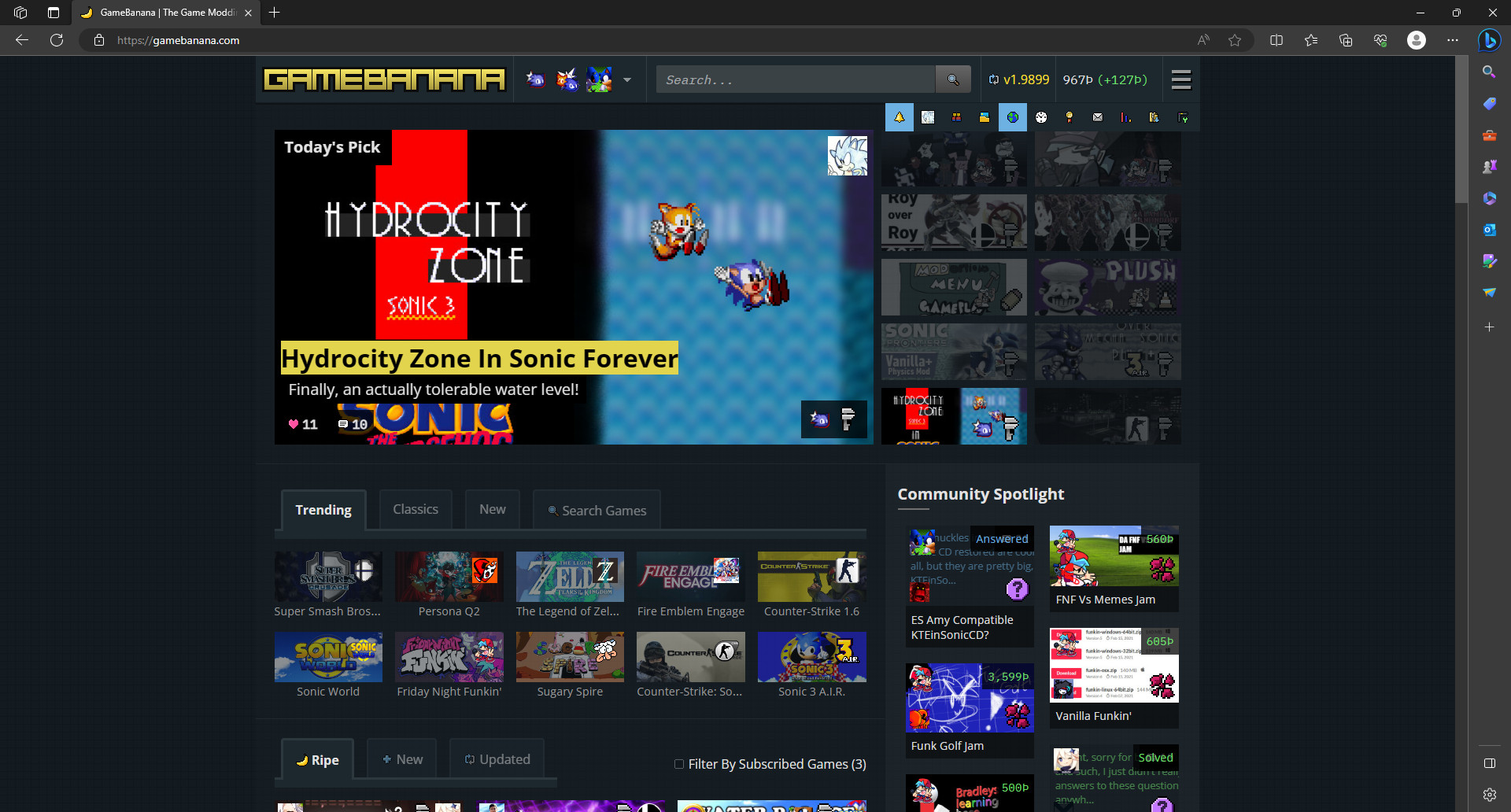Open Hydrocity Zone In Sonic Forever title
This screenshot has height=812, width=1511.
[x=479, y=358]
